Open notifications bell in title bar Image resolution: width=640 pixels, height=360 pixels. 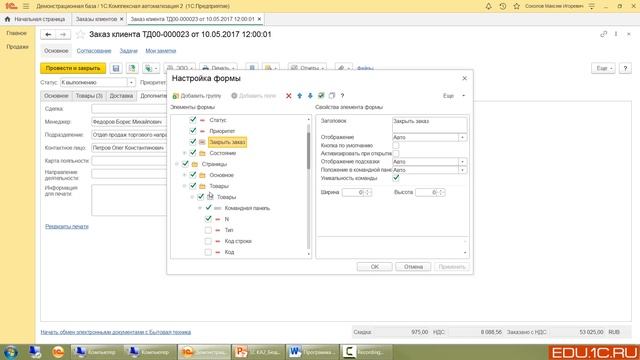(x=488, y=6)
